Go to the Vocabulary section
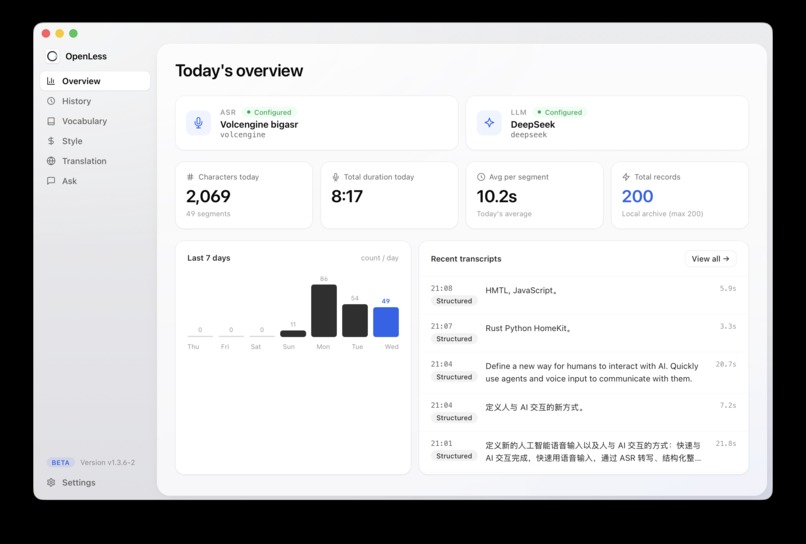 point(95,121)
